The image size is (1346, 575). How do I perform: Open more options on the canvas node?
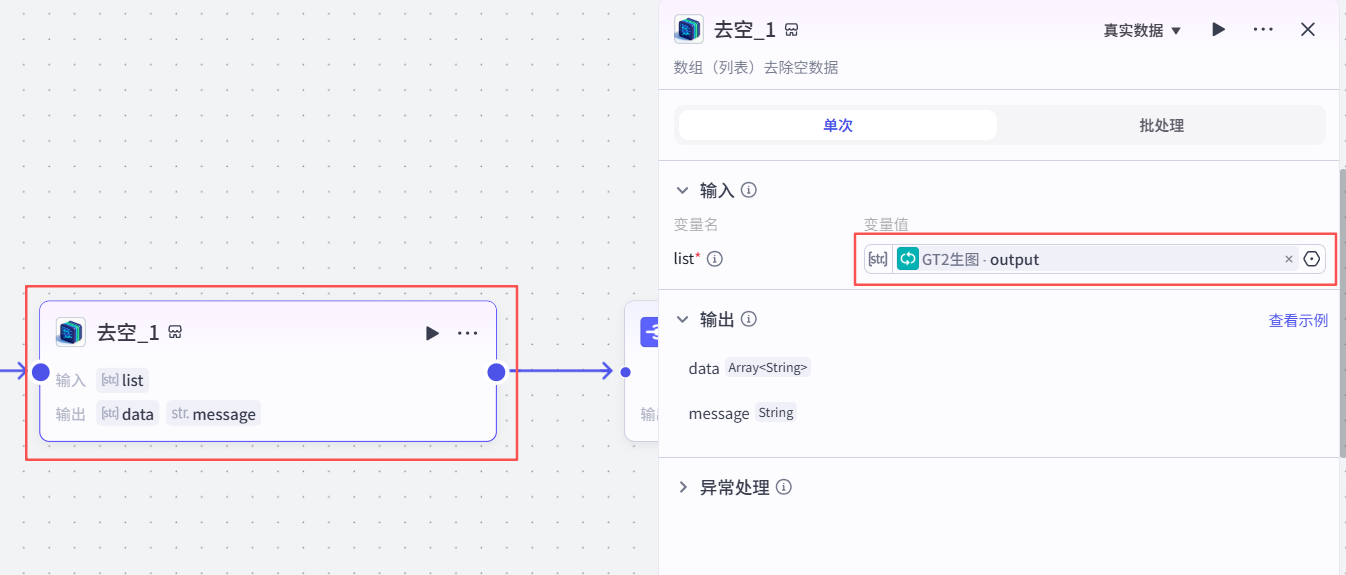pos(468,333)
